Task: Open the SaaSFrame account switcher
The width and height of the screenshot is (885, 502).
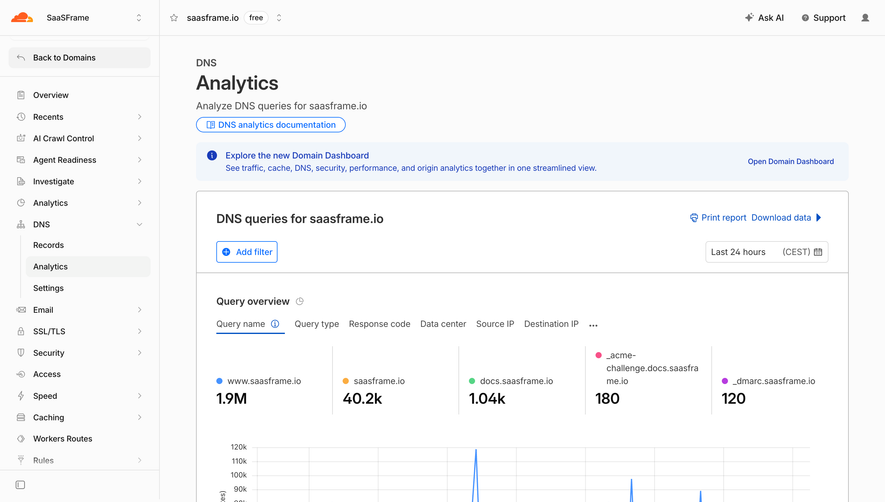Action: [139, 18]
